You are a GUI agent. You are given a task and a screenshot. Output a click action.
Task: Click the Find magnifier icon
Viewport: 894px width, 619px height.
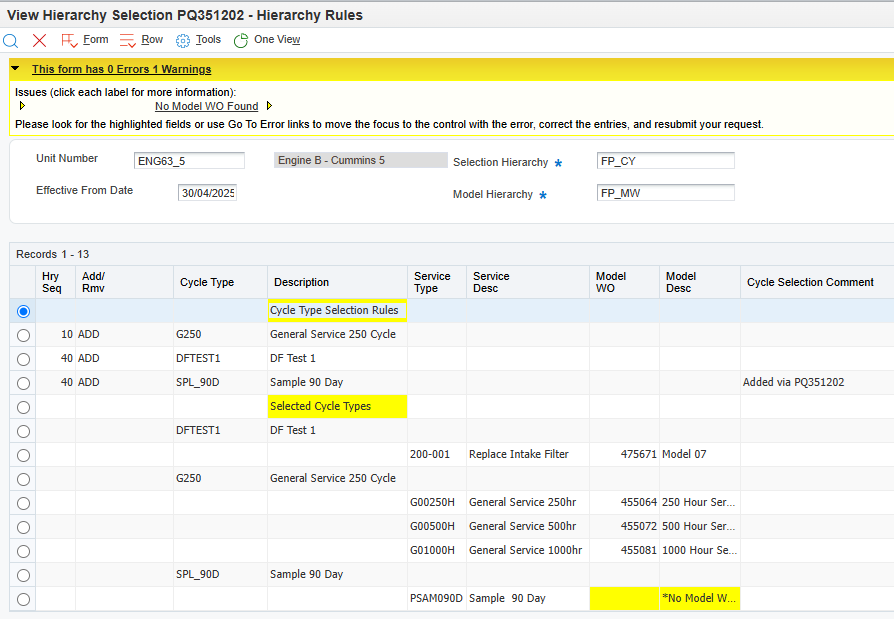tap(11, 40)
